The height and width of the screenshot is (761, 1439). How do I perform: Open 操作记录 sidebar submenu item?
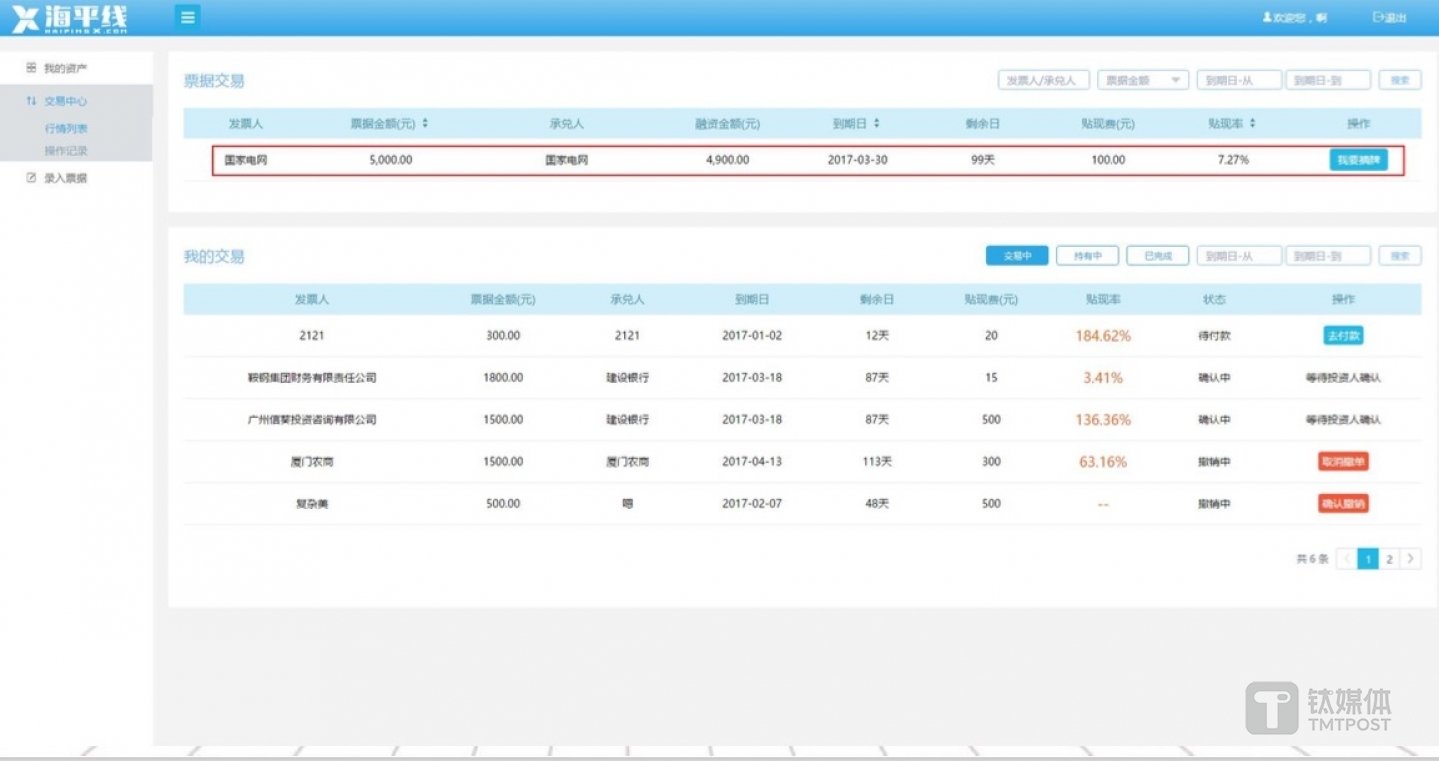tap(66, 151)
